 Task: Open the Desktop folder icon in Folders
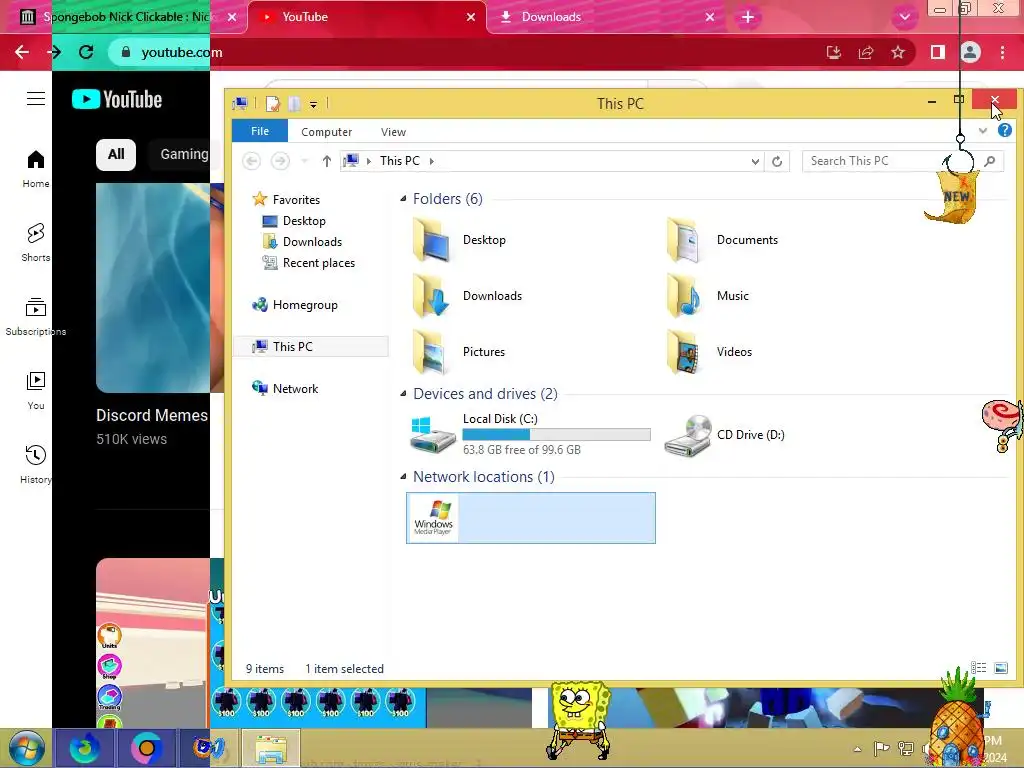pyautogui.click(x=432, y=240)
